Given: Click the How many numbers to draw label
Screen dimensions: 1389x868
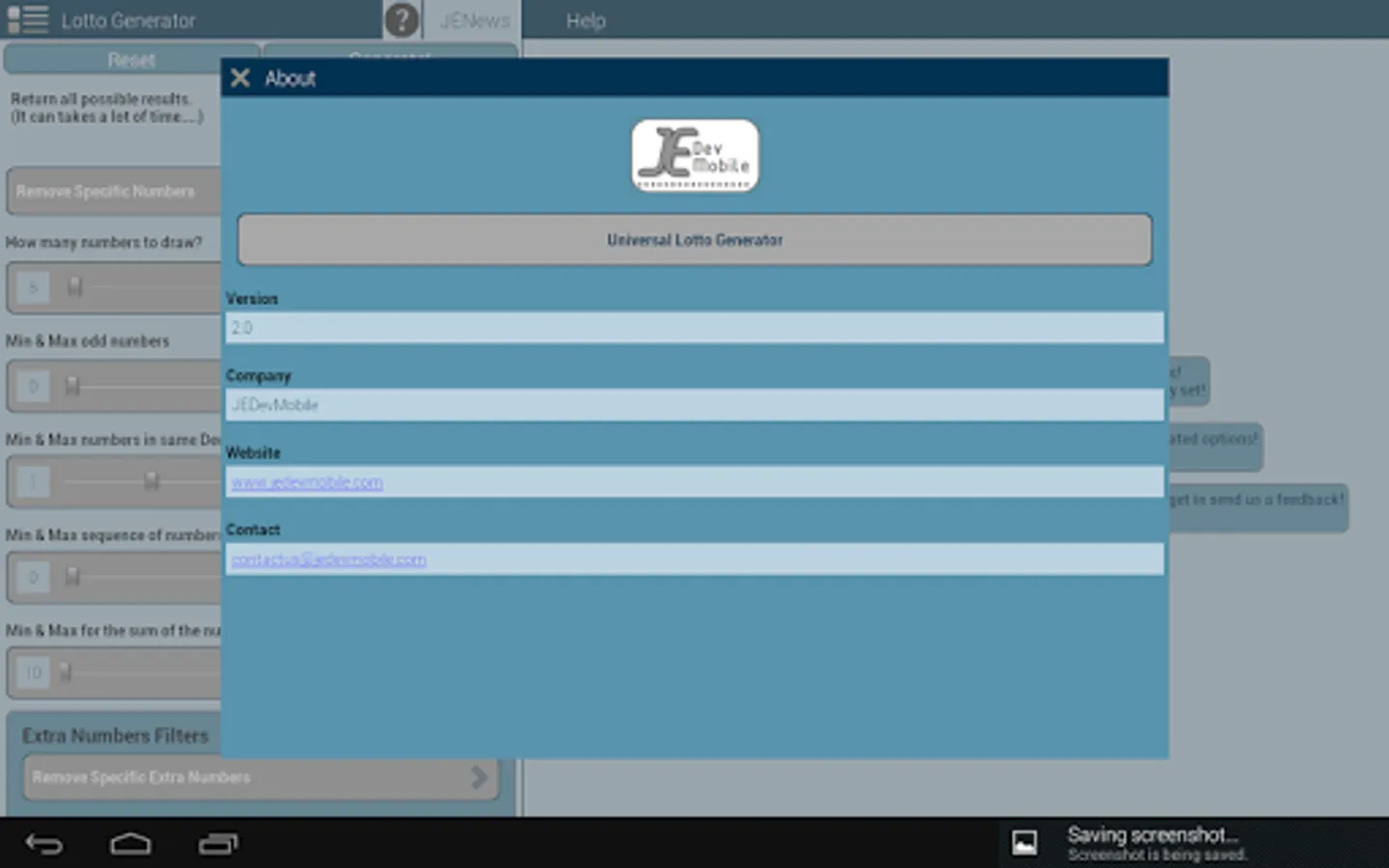Looking at the screenshot, I should point(104,242).
